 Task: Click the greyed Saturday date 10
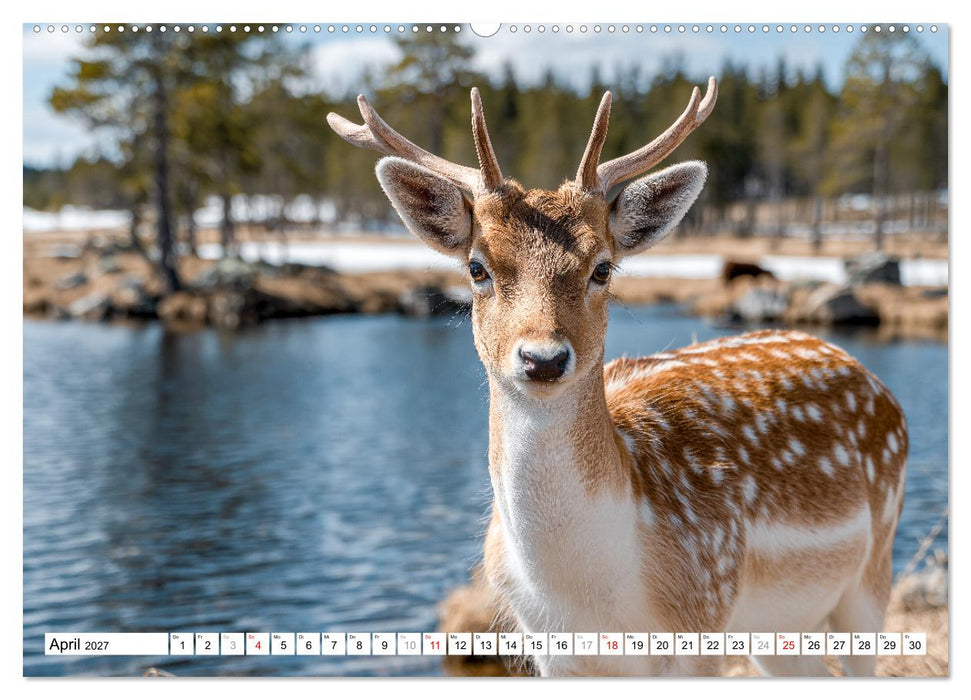pos(409,644)
